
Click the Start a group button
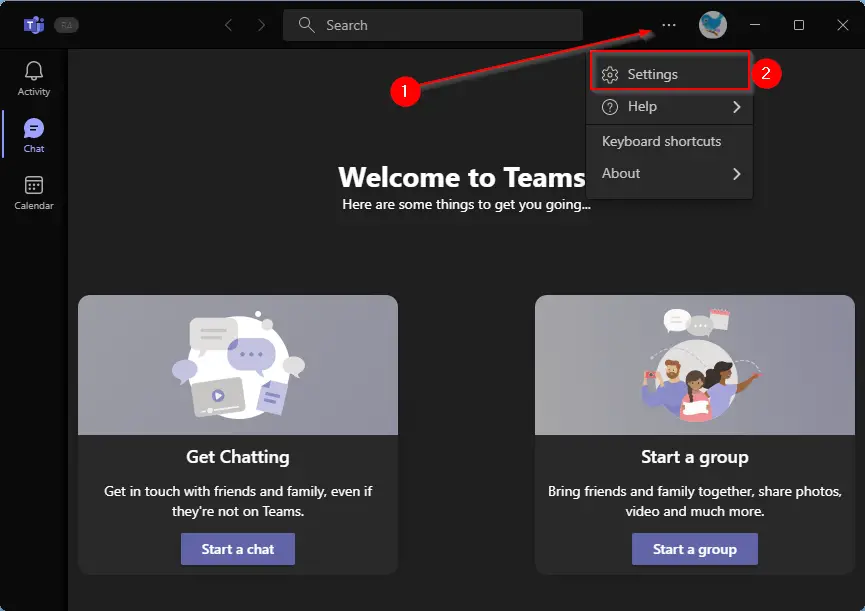[695, 549]
